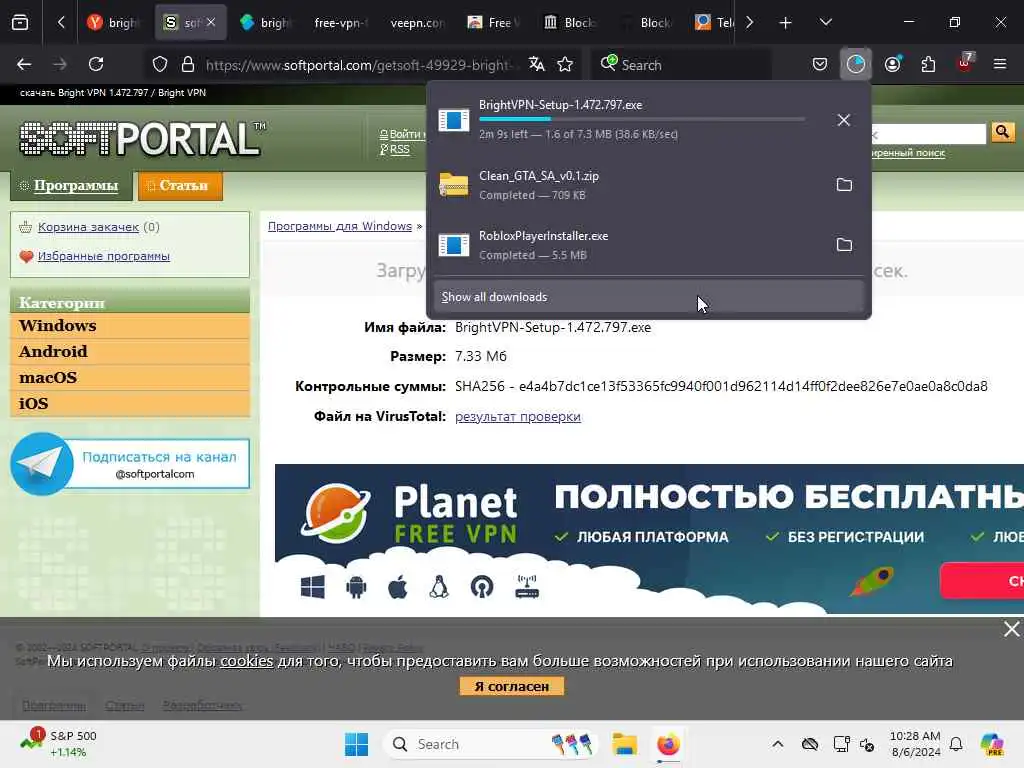Image resolution: width=1024 pixels, height=768 pixels.
Task: Show Clean_GTA_SA_v0.1.zip in folder
Action: click(844, 185)
